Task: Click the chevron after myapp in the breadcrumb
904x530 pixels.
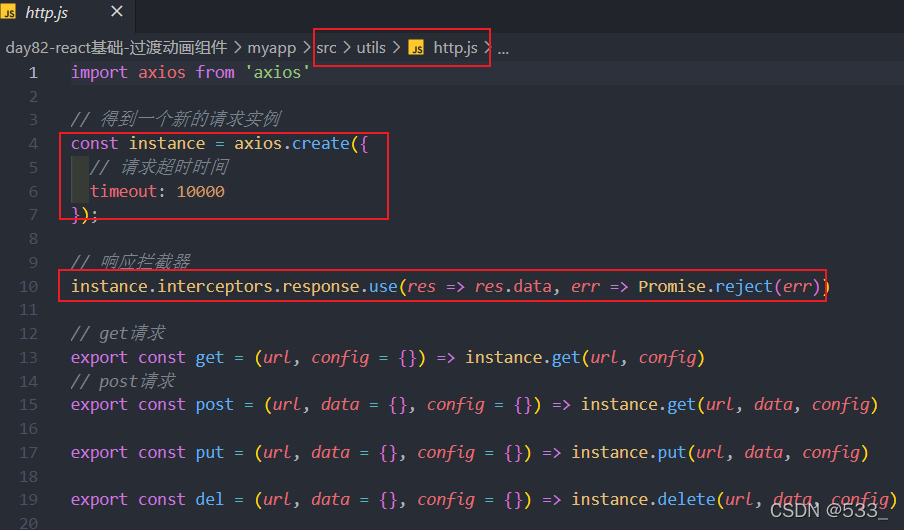Action: click(306, 48)
